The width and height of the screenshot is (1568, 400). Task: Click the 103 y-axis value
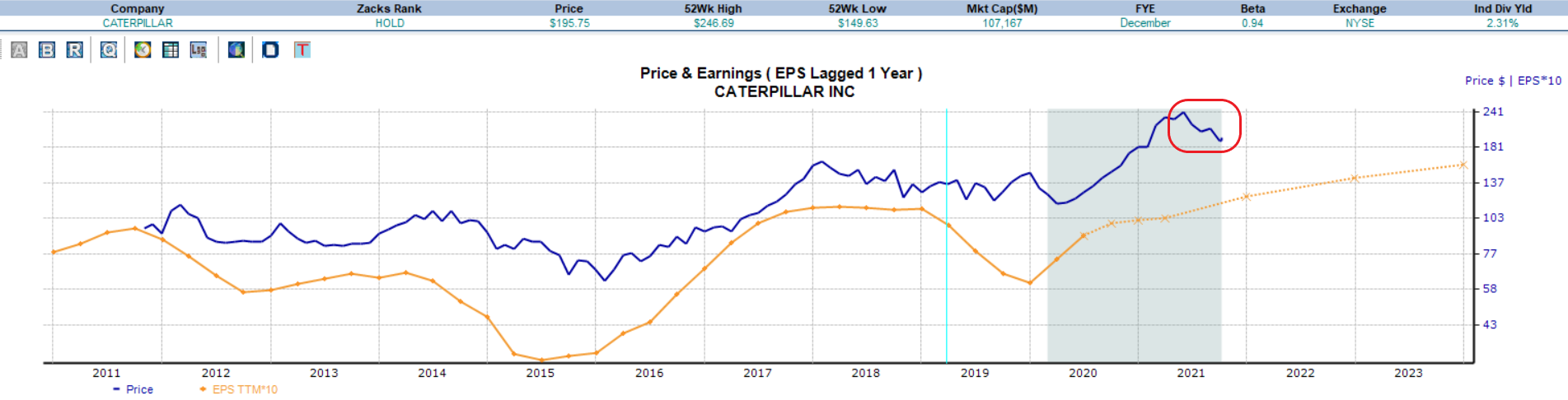[x=1493, y=217]
